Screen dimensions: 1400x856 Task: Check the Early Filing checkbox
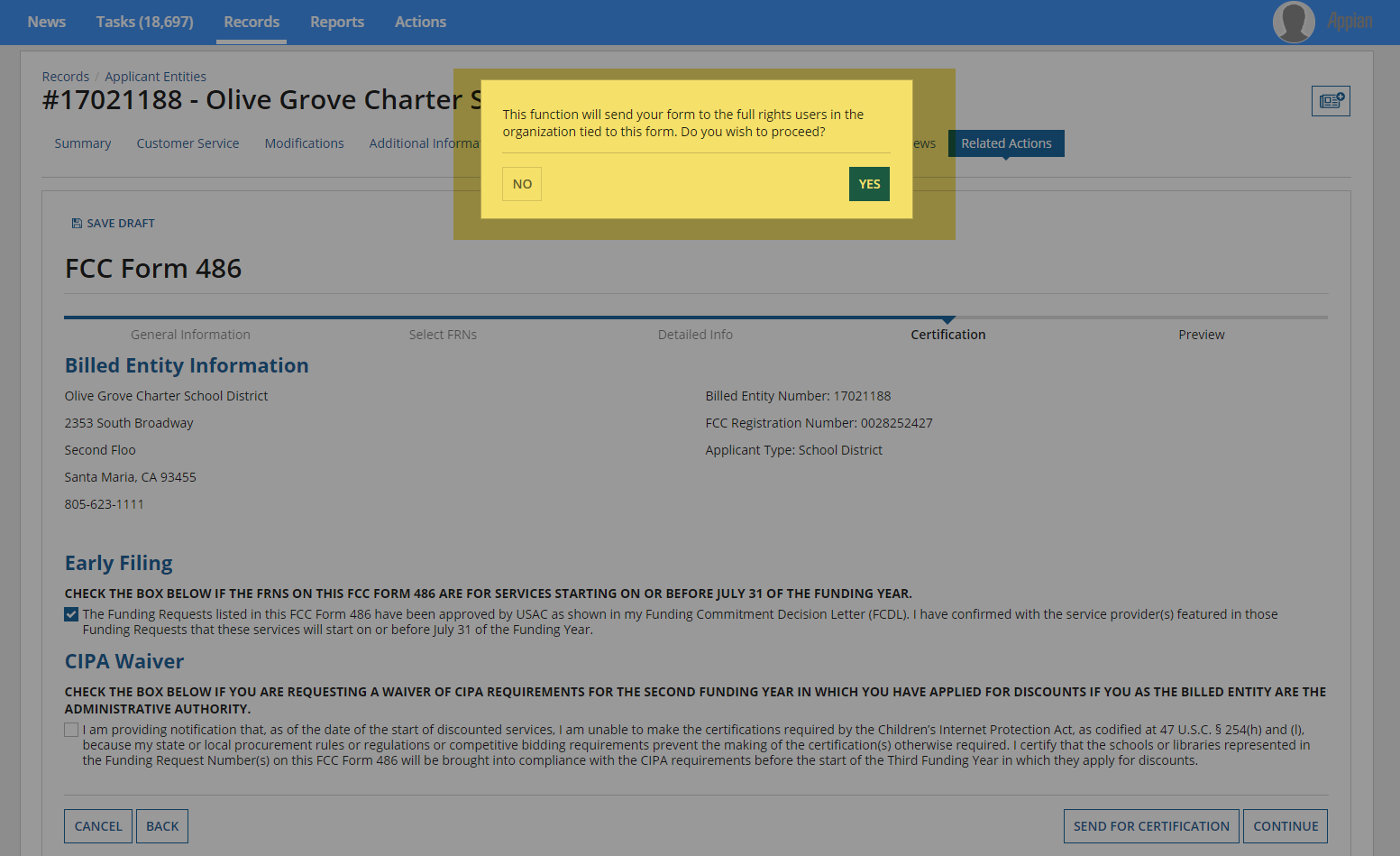71,614
